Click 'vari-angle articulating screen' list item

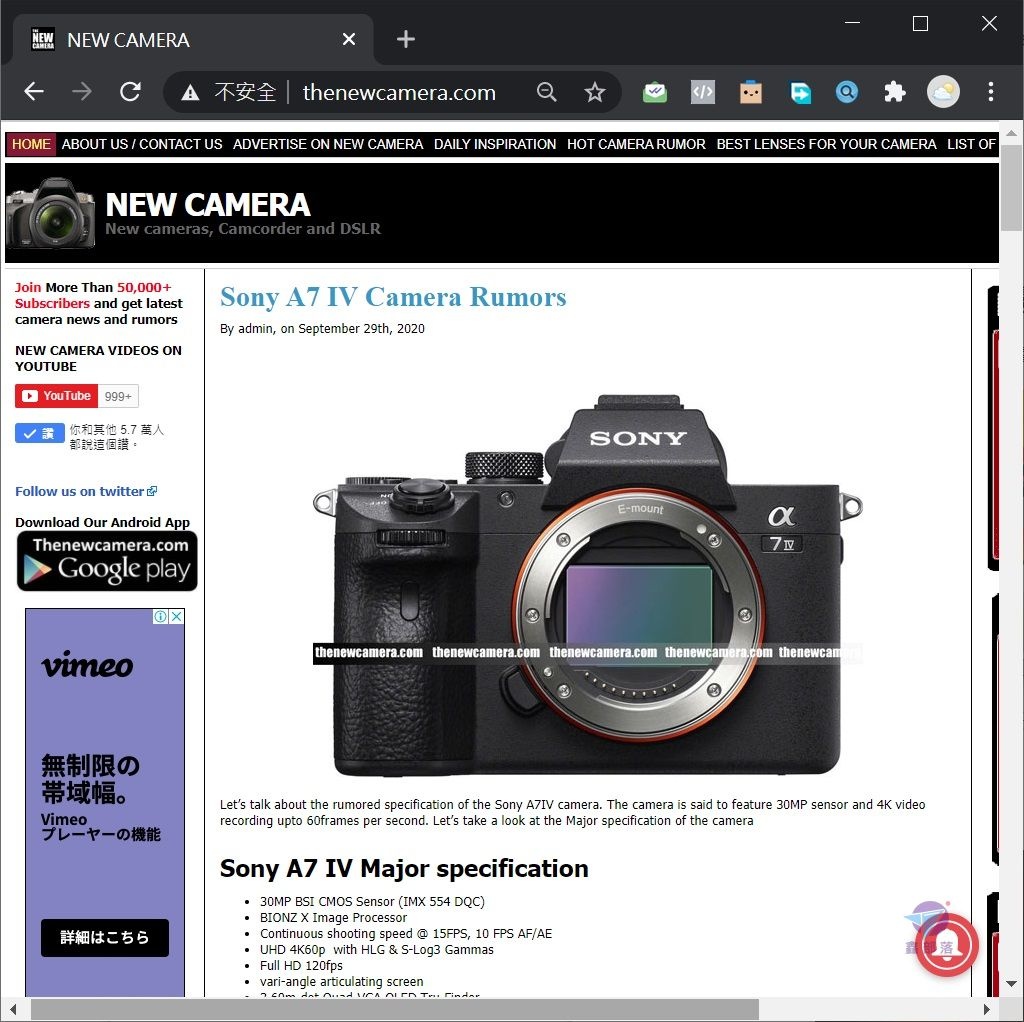click(x=342, y=982)
